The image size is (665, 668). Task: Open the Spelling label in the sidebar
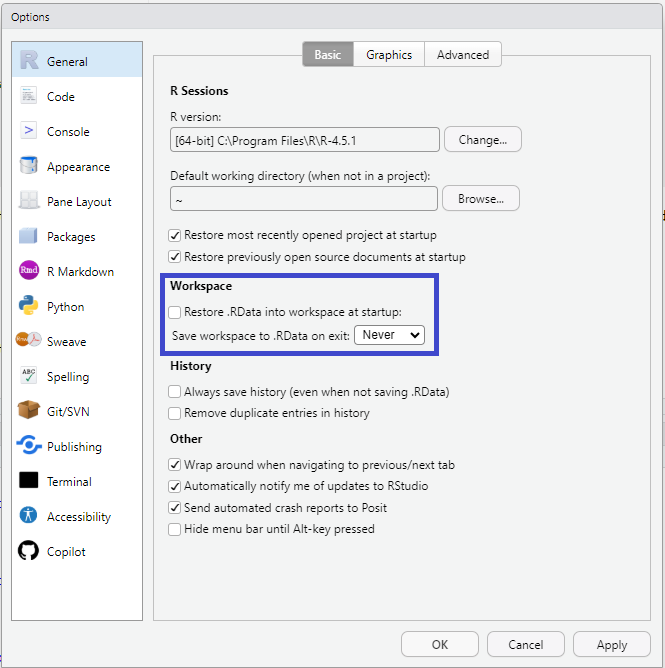pos(68,377)
